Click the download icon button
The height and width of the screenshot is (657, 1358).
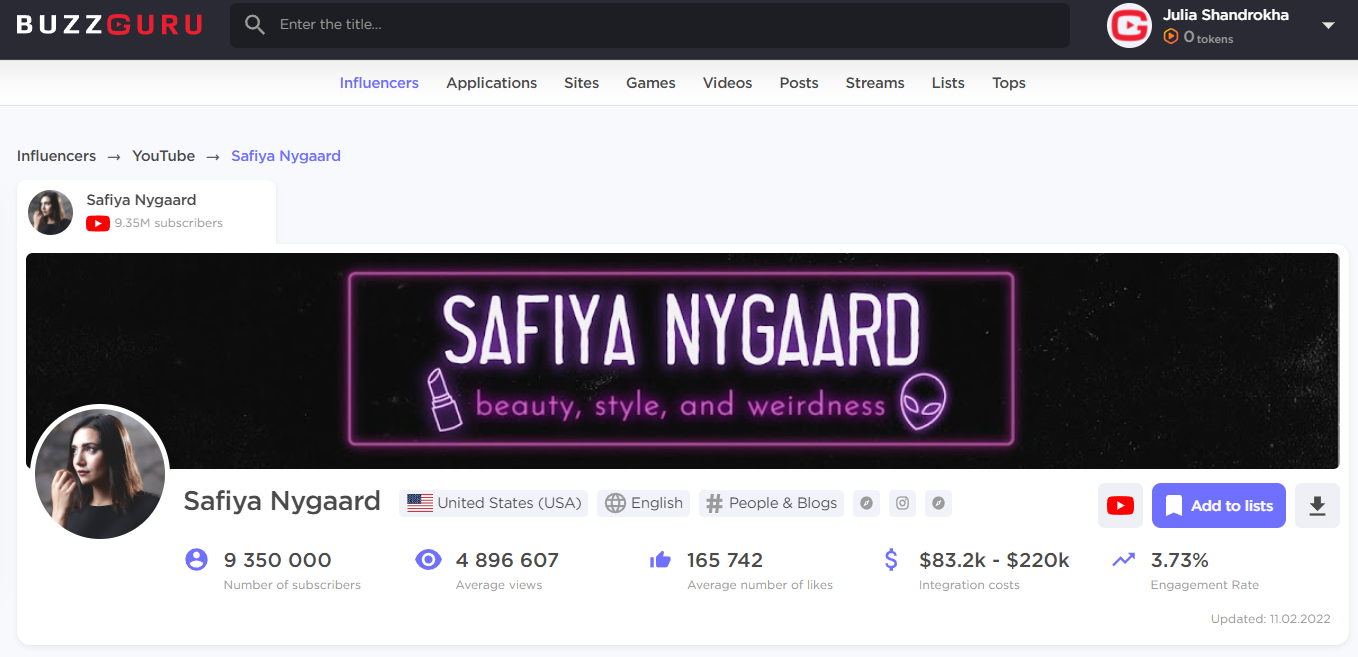[1318, 506]
